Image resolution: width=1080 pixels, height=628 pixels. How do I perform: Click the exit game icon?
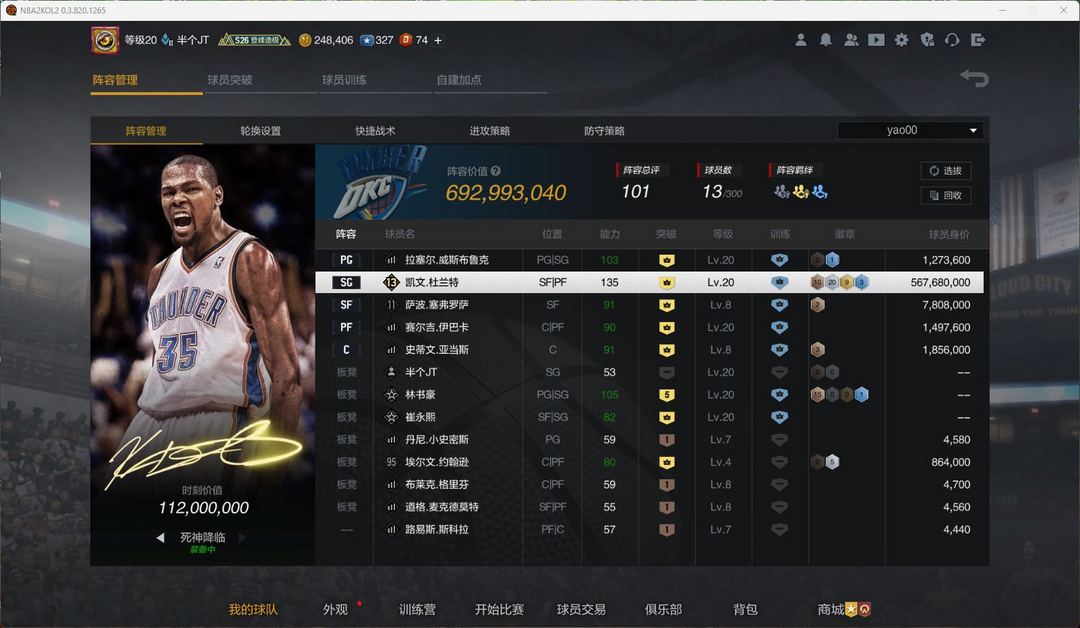coord(978,40)
